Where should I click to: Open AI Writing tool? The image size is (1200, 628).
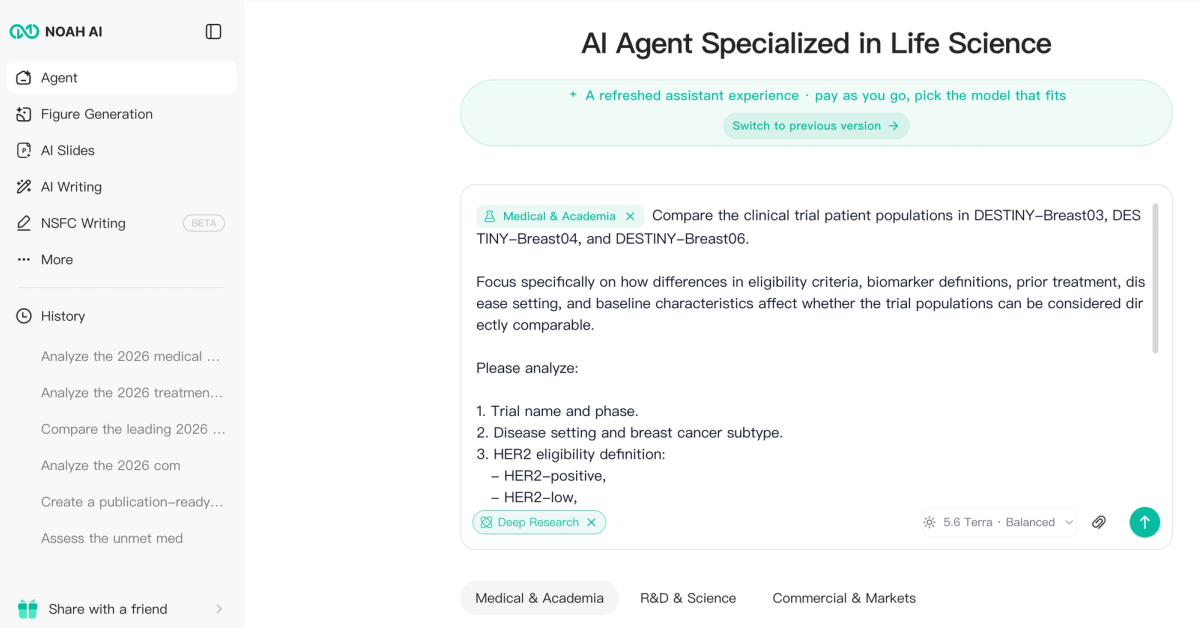pos(122,187)
